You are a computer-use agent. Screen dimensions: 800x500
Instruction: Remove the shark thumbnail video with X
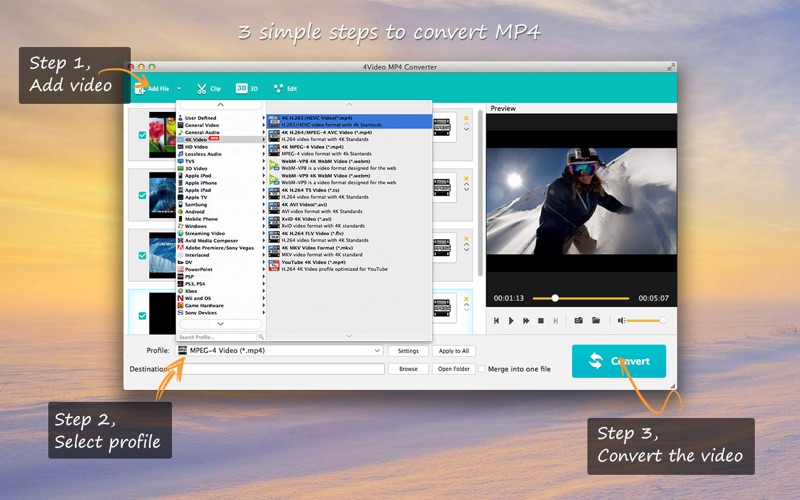click(466, 179)
